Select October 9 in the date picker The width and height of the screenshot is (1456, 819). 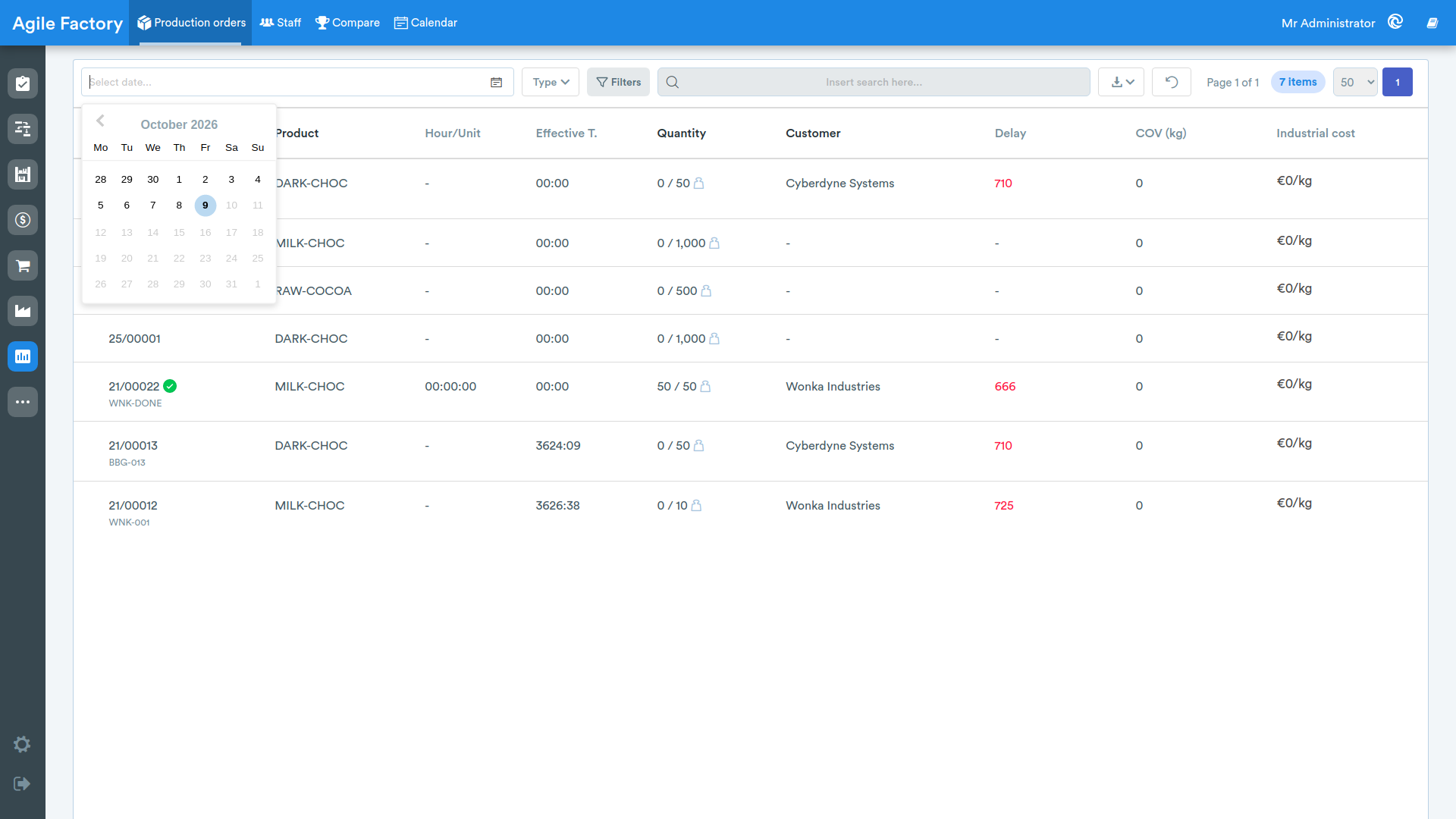(x=205, y=206)
